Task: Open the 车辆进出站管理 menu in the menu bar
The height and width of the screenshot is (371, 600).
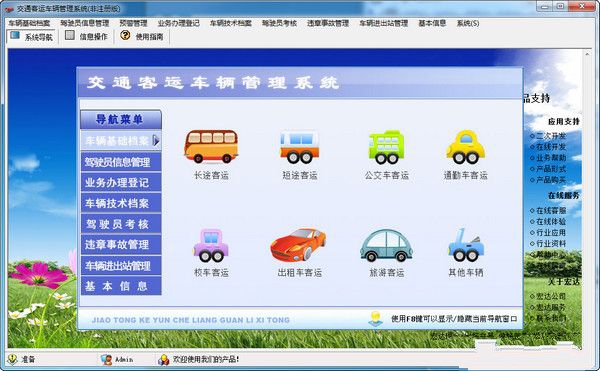Action: click(383, 23)
